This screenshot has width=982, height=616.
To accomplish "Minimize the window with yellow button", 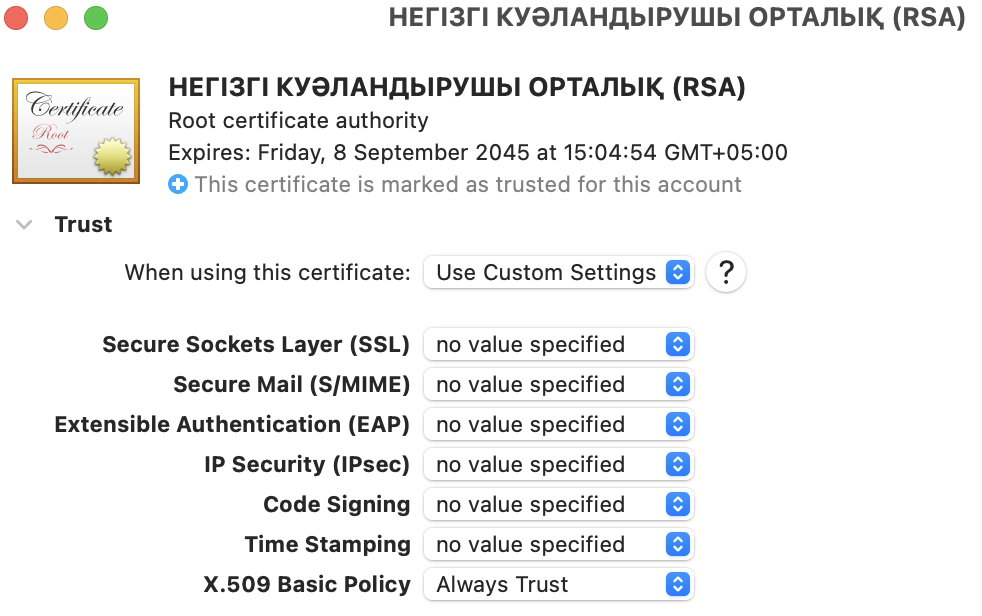I will (55, 16).
